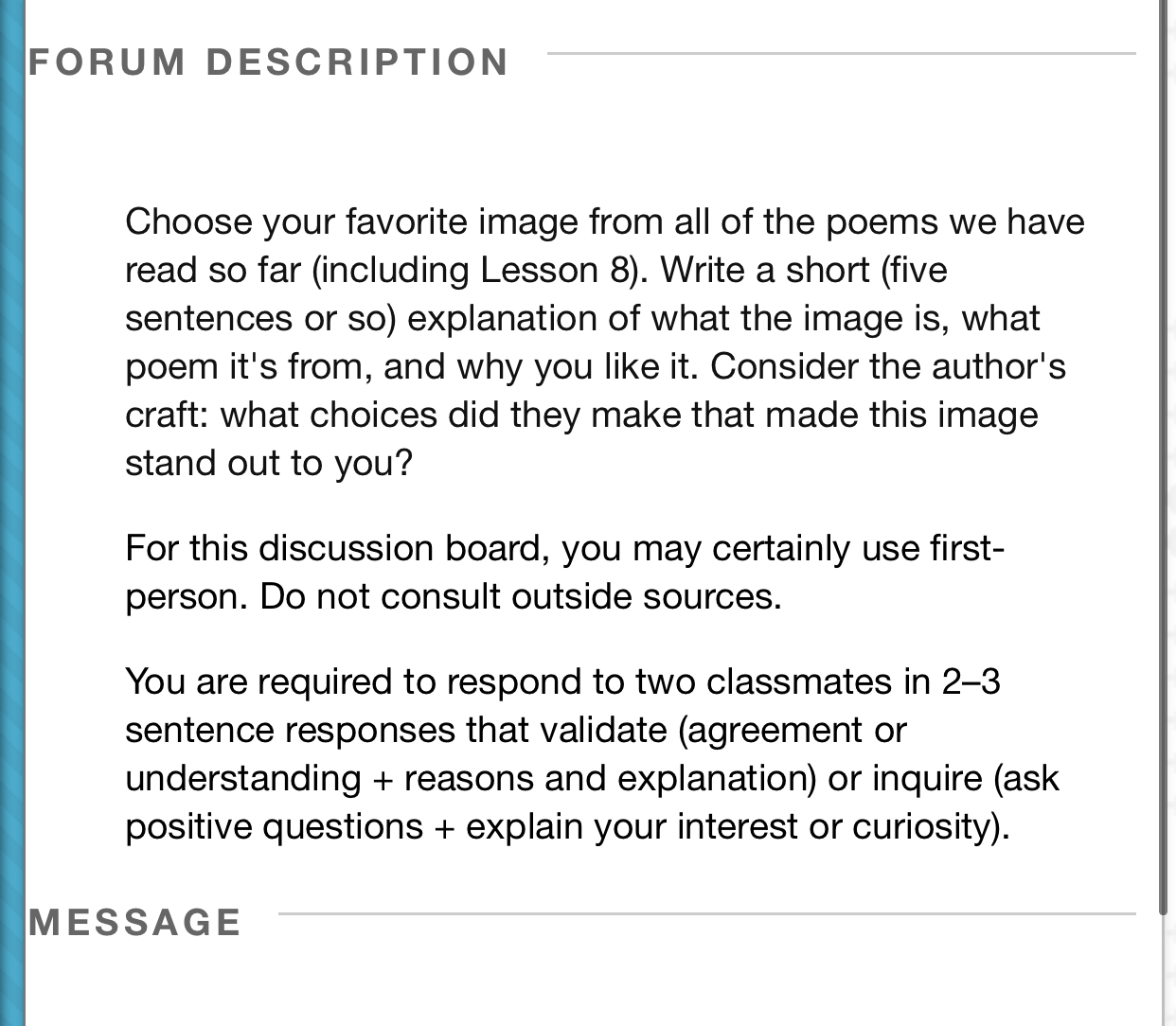Viewport: 1176px width, 1026px height.
Task: Click the divider line beside FORUM DESCRIPTION
Action: 841,54
